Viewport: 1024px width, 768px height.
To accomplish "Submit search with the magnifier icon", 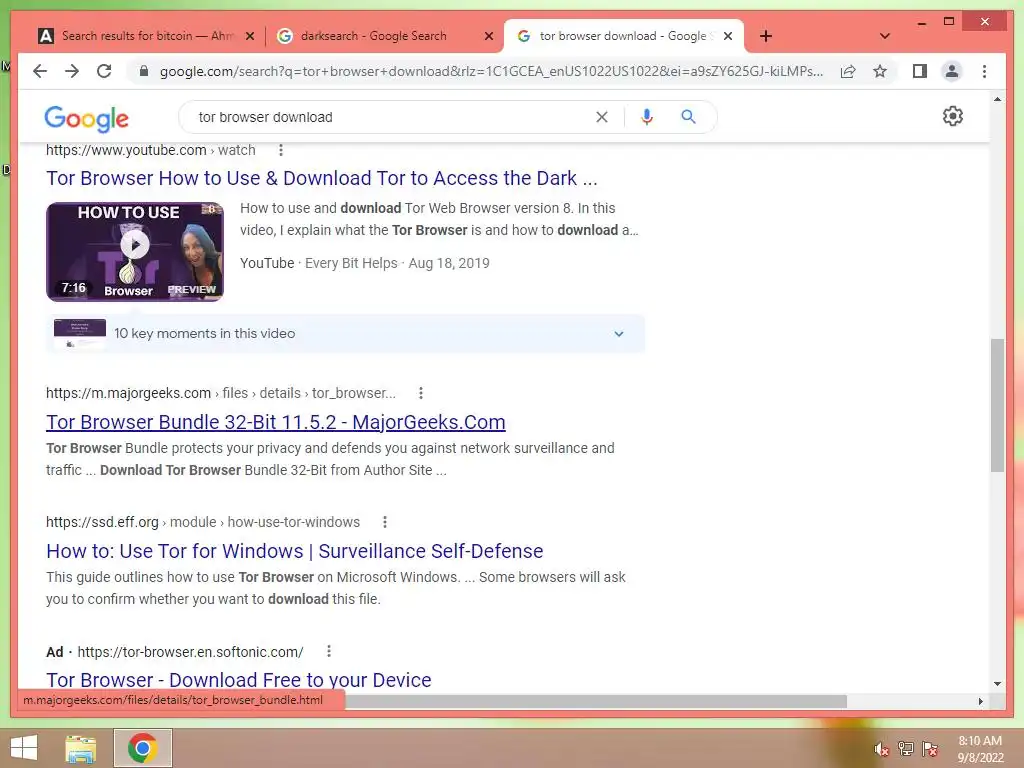I will [688, 117].
